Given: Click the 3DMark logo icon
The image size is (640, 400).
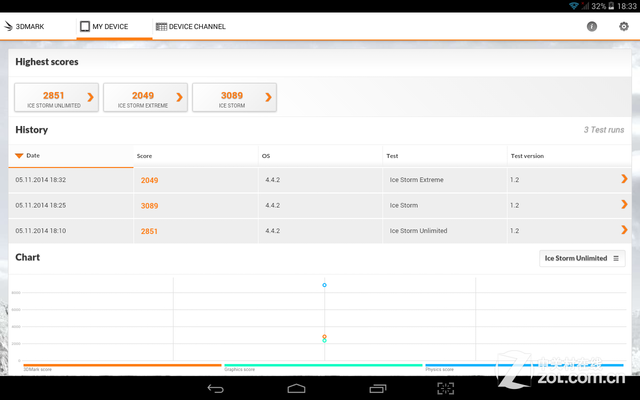Looking at the screenshot, I should [x=8, y=27].
